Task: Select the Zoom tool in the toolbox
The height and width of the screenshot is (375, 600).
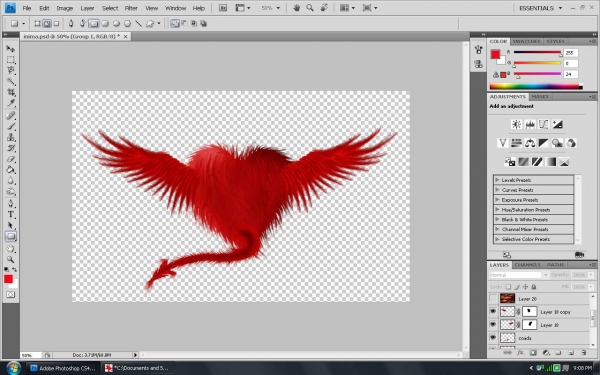Action: coord(11,259)
